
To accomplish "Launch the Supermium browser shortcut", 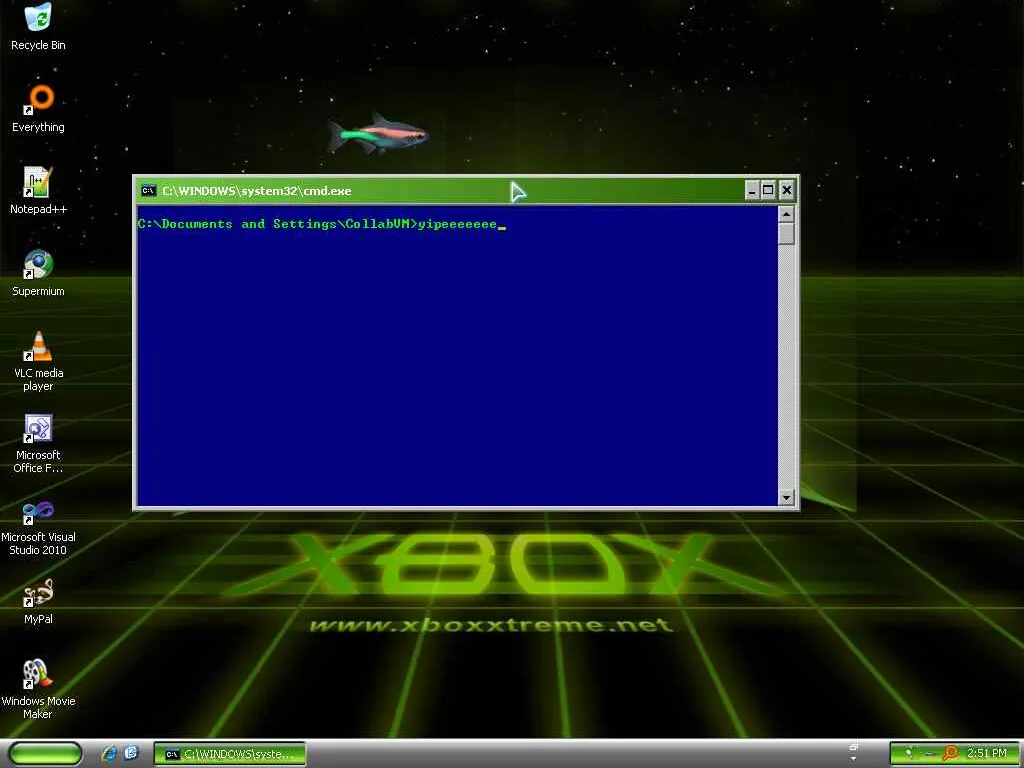I will click(38, 273).
